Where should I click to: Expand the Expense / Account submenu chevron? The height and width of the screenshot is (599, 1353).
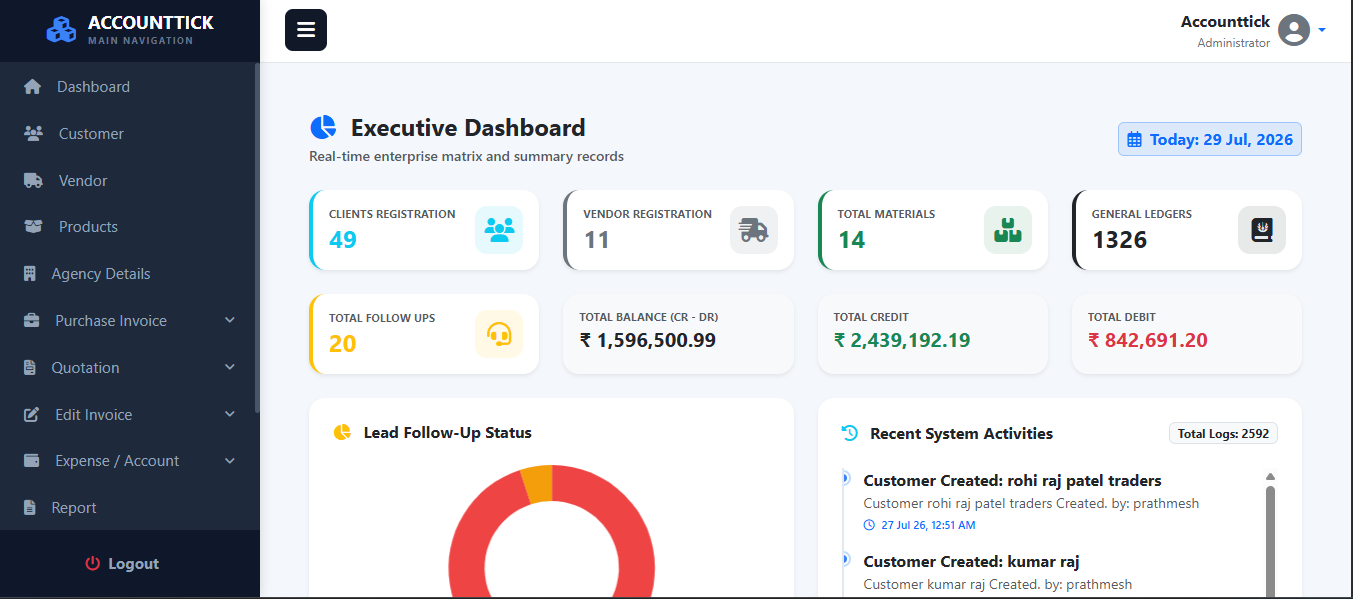(230, 461)
